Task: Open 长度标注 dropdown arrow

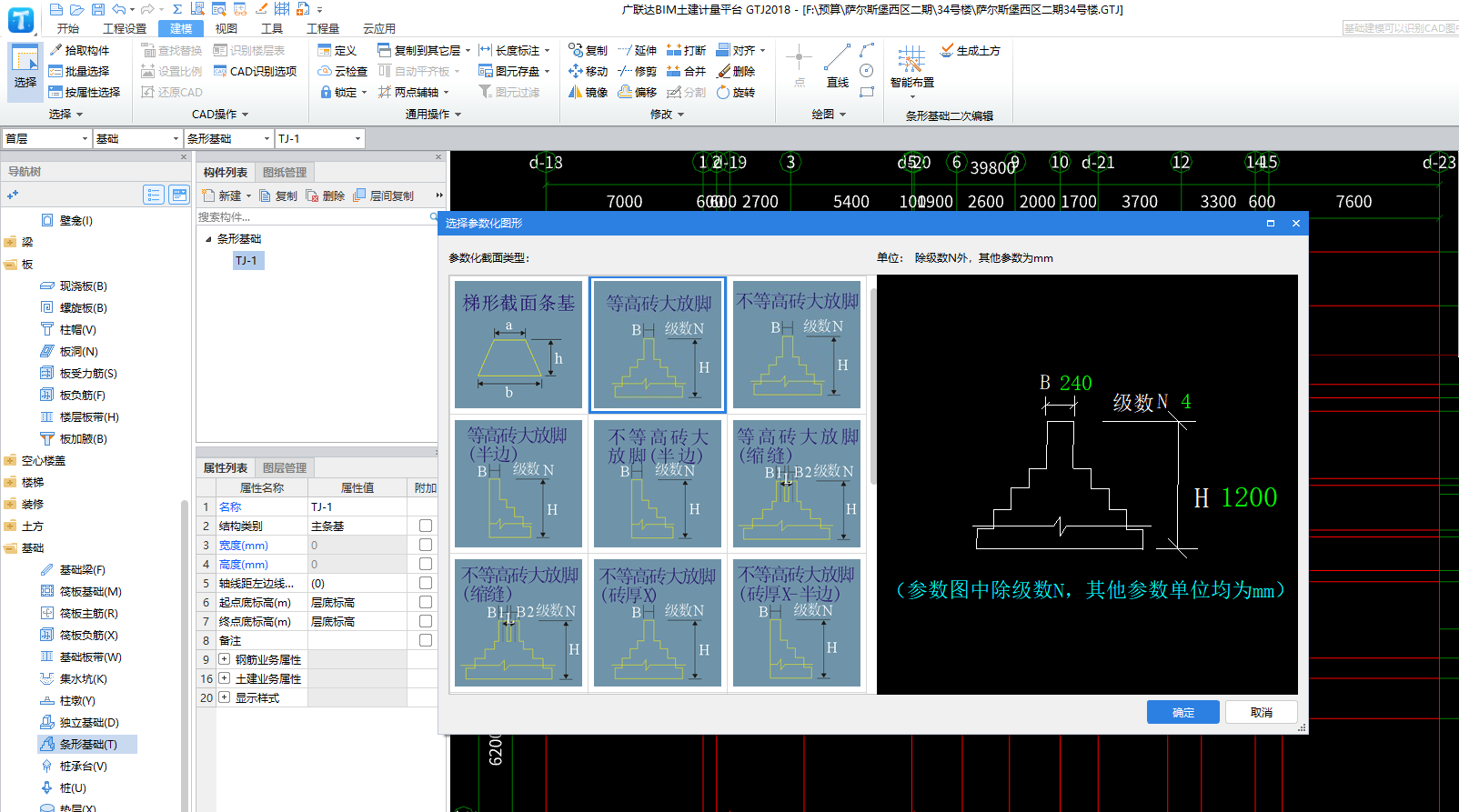Action: click(x=548, y=51)
